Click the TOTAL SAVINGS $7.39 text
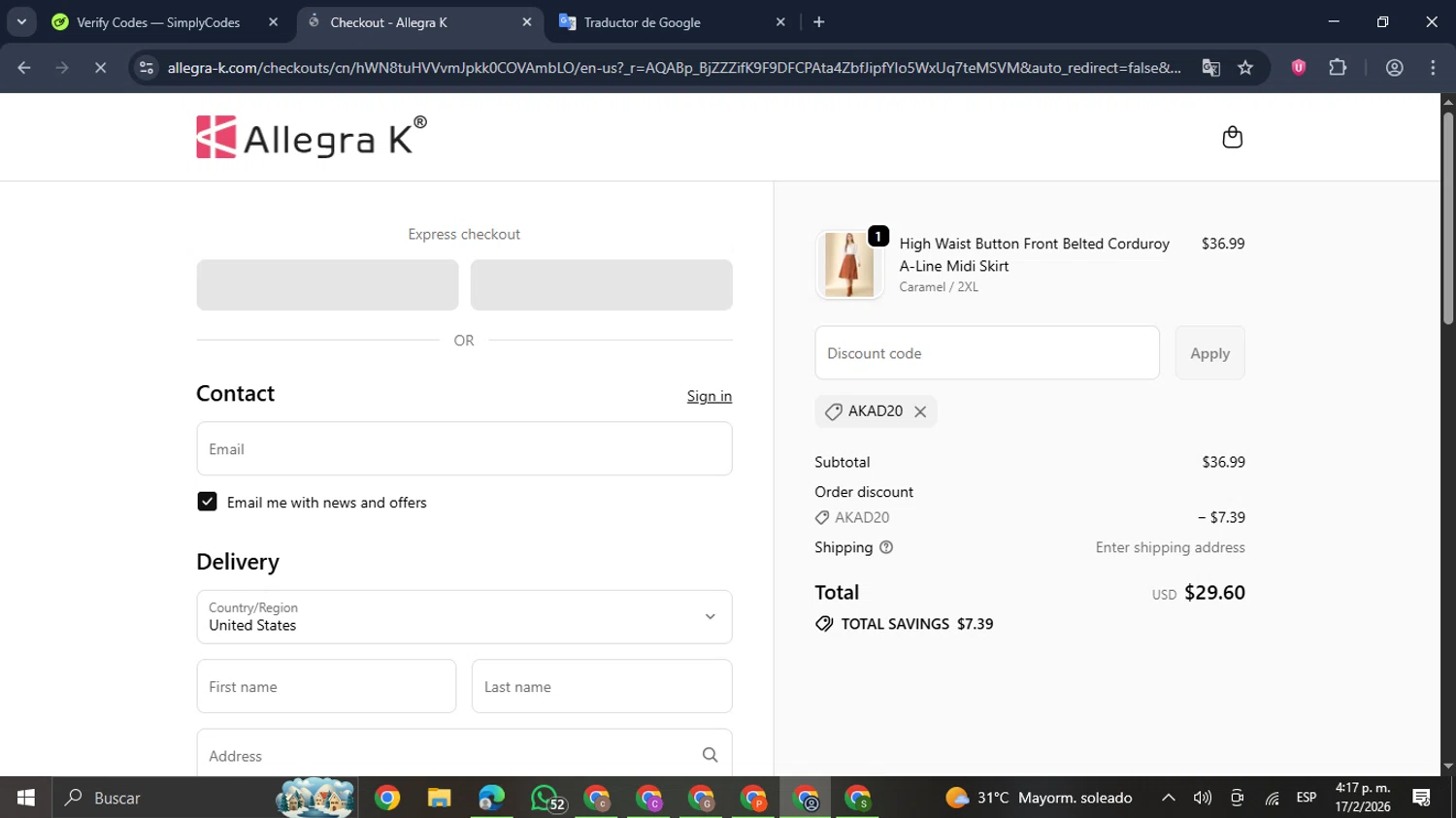 (x=917, y=624)
